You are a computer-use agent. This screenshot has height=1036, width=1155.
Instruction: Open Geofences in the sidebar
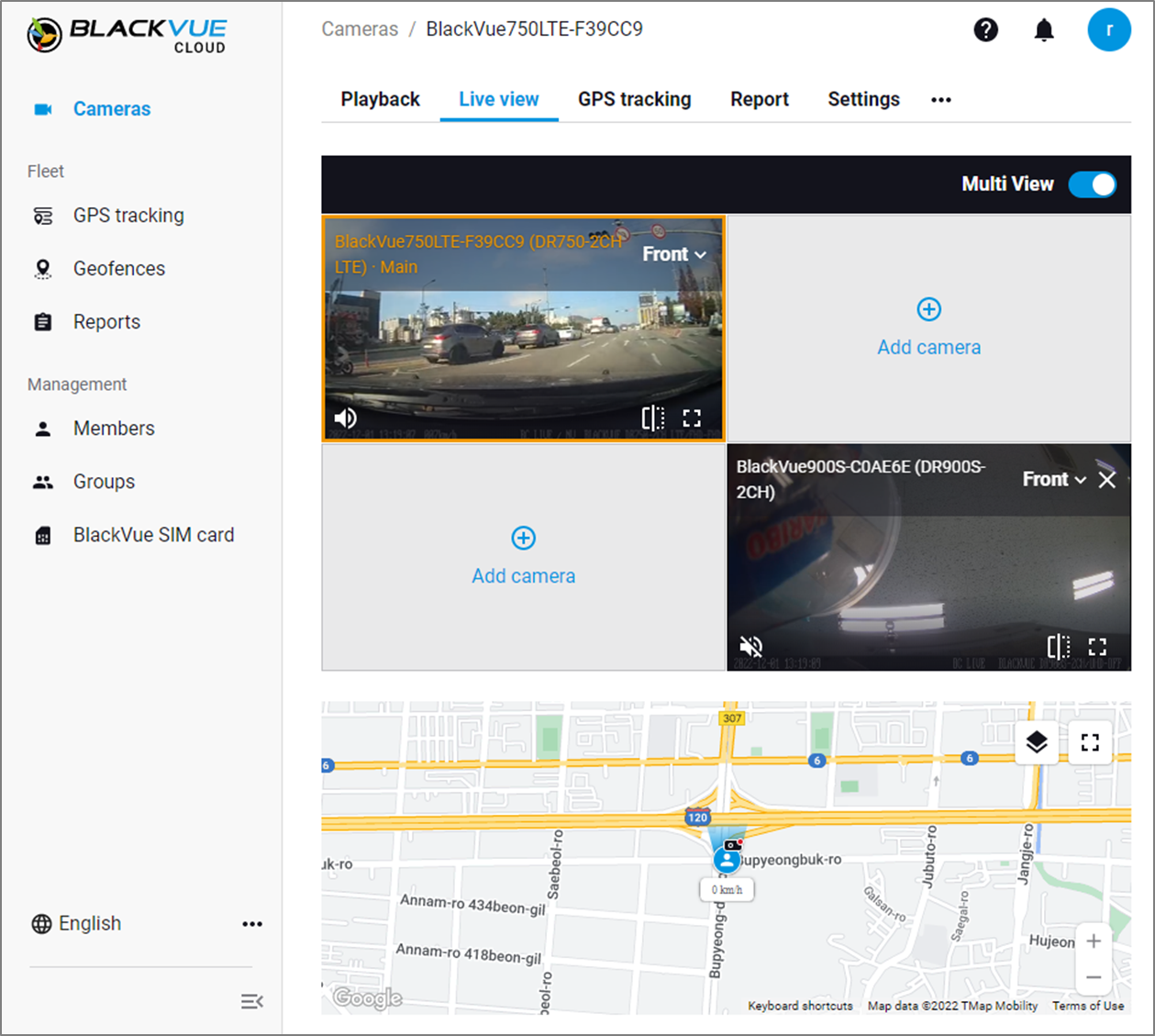point(119,269)
